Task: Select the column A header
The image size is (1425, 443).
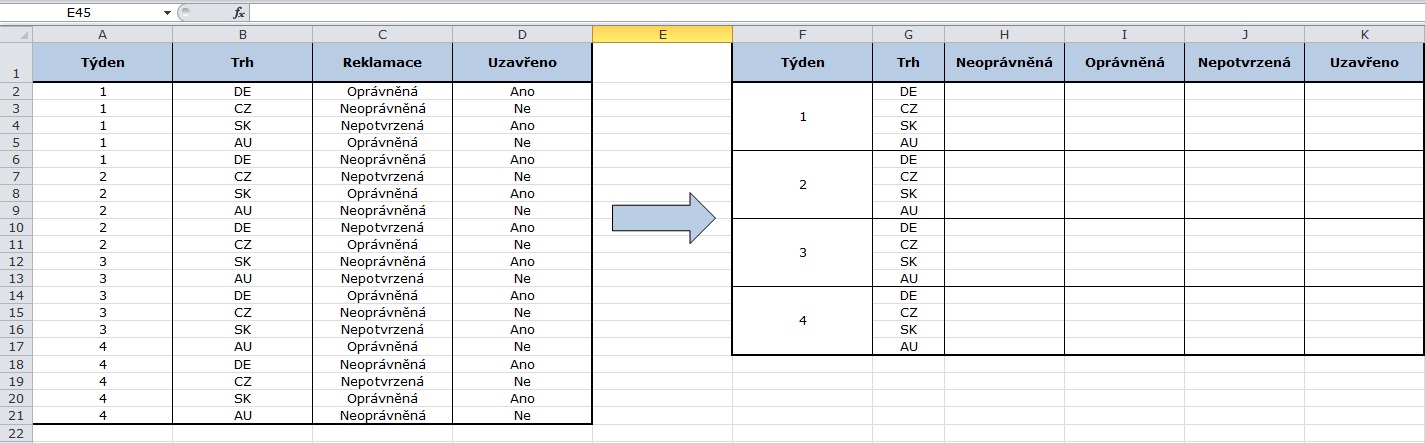Action: pyautogui.click(x=102, y=35)
